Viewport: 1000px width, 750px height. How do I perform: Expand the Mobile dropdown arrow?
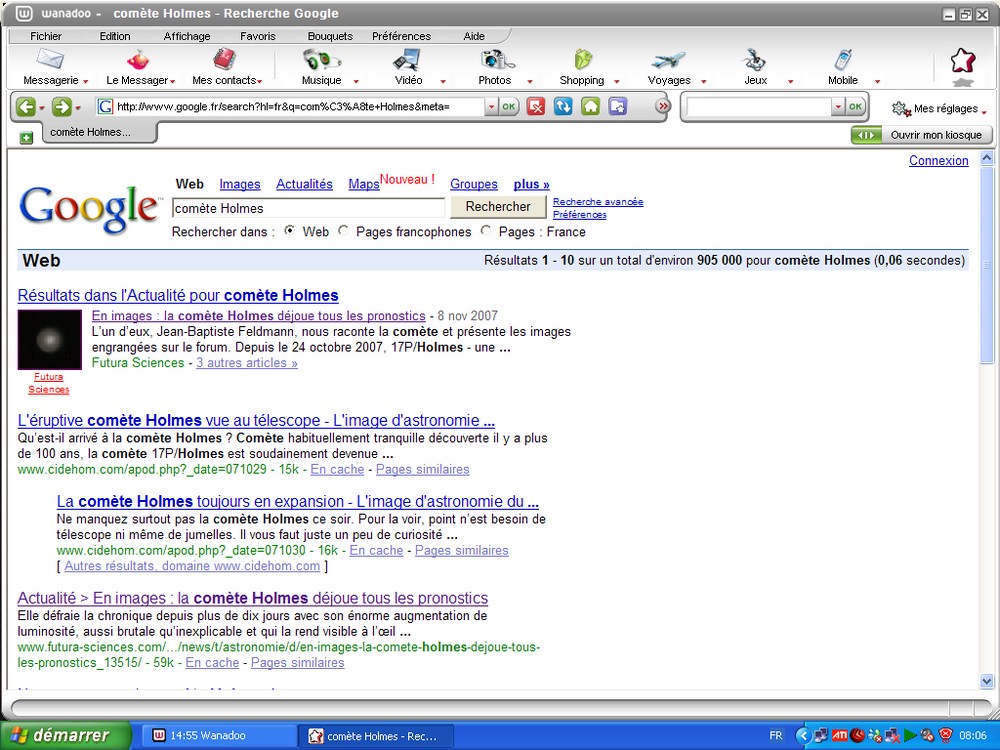point(878,82)
